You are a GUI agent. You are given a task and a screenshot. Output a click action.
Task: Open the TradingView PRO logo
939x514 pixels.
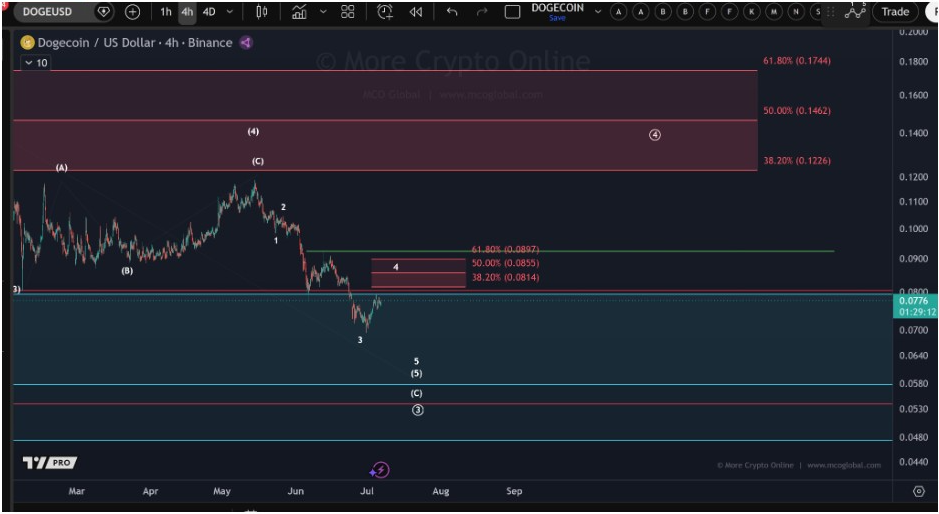[50, 462]
